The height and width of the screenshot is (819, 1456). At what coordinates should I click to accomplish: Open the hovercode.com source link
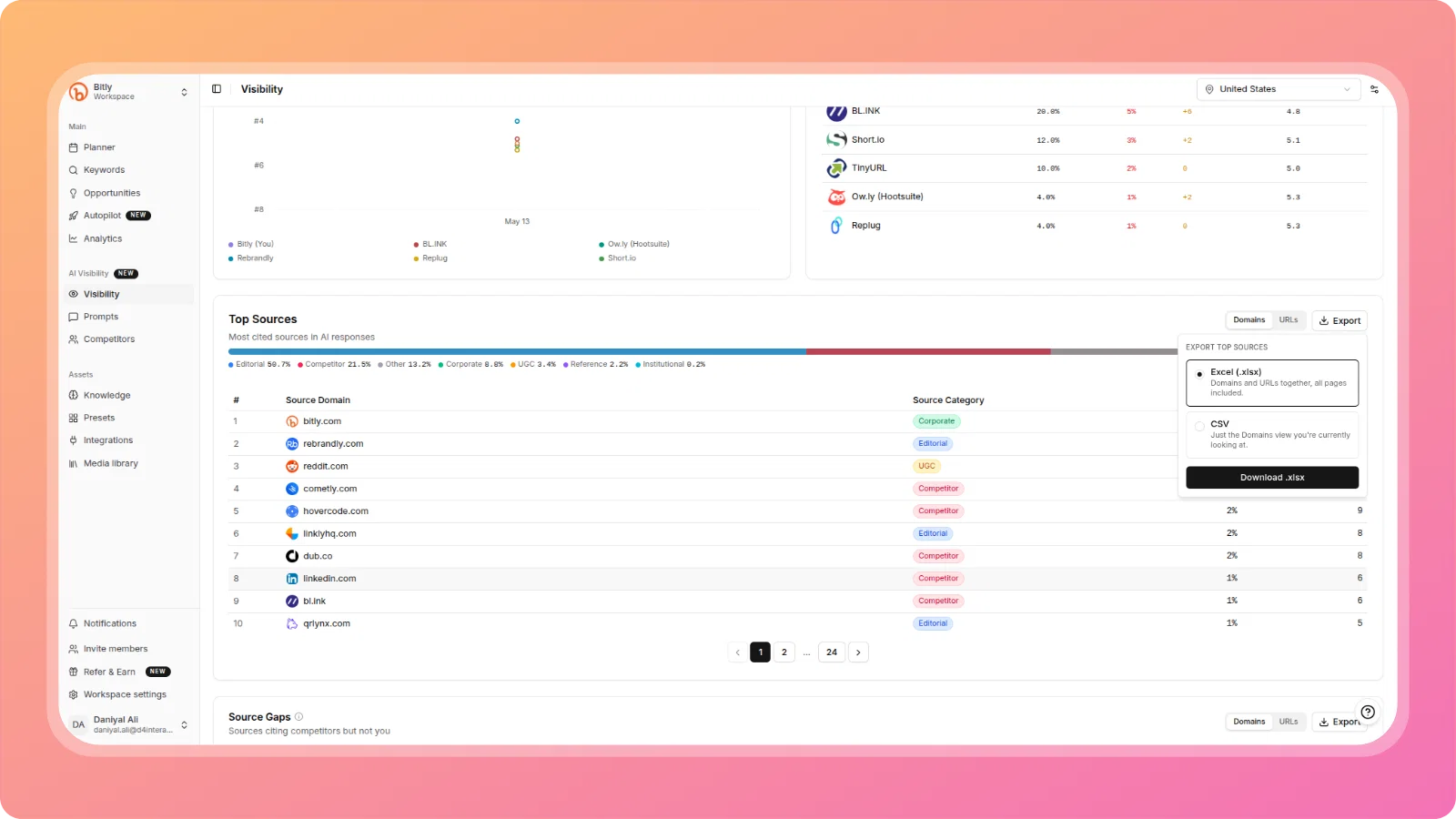point(336,511)
